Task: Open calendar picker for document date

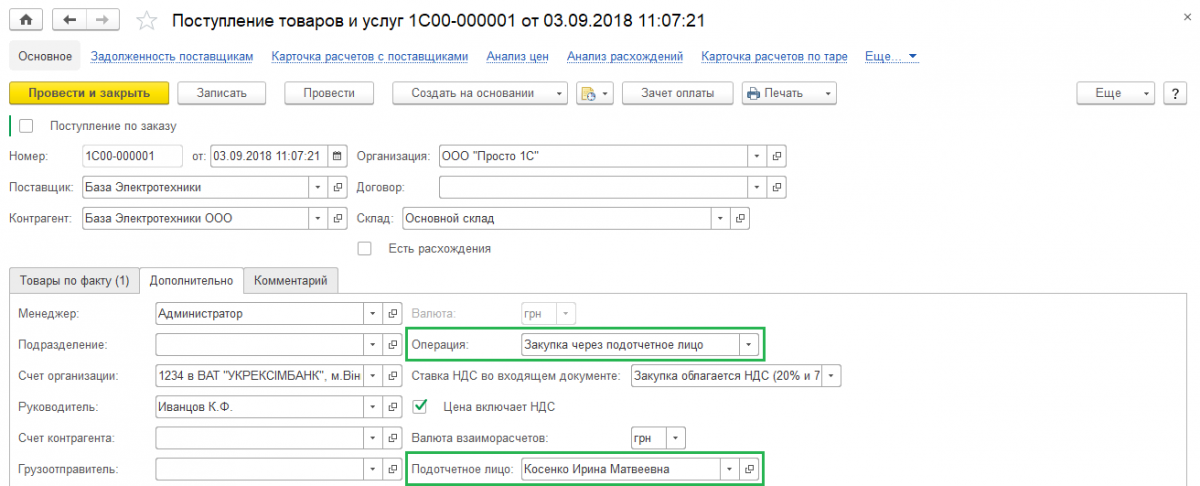Action: pyautogui.click(x=337, y=156)
